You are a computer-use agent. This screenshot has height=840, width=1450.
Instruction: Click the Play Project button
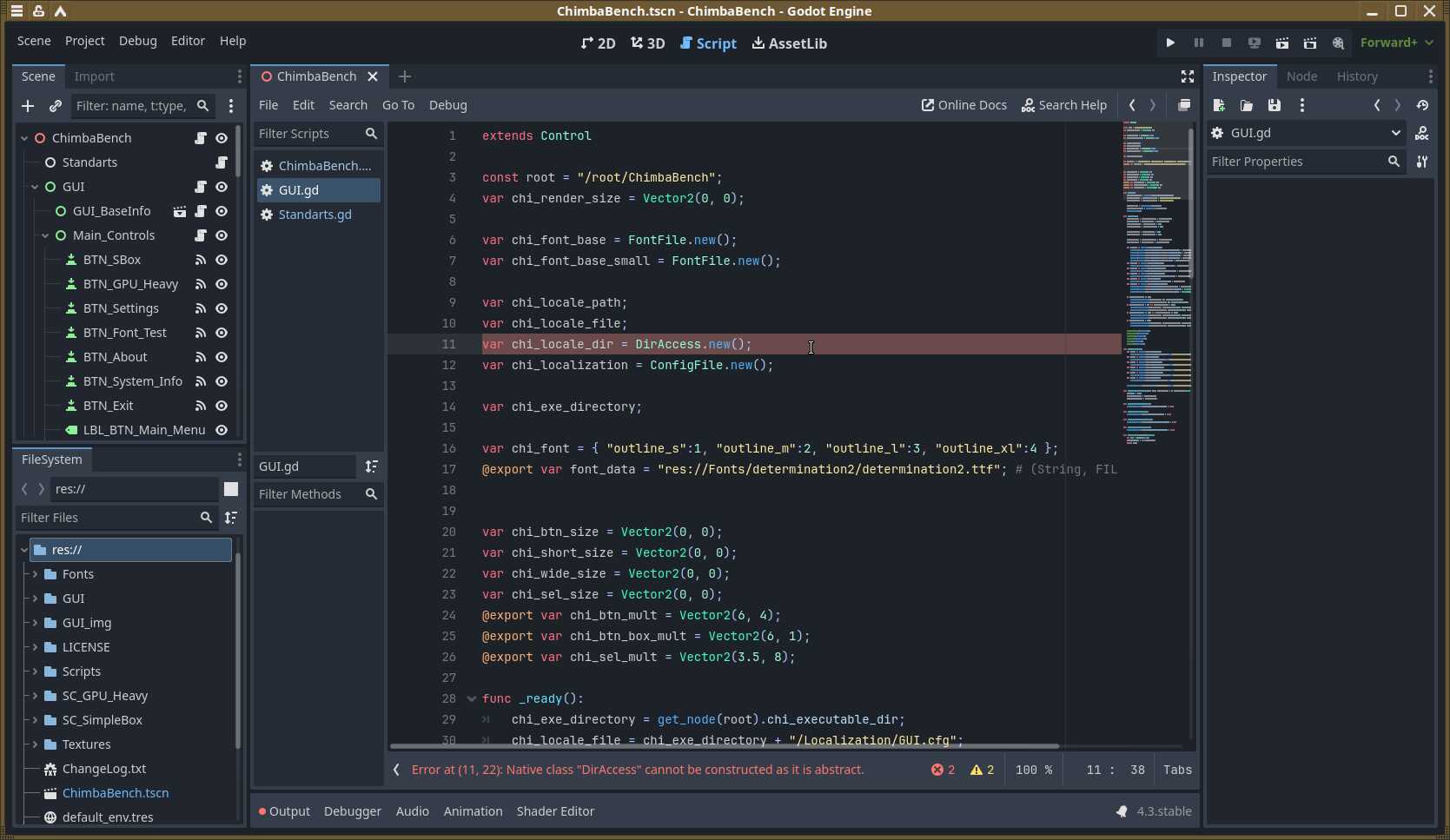pyautogui.click(x=1170, y=43)
